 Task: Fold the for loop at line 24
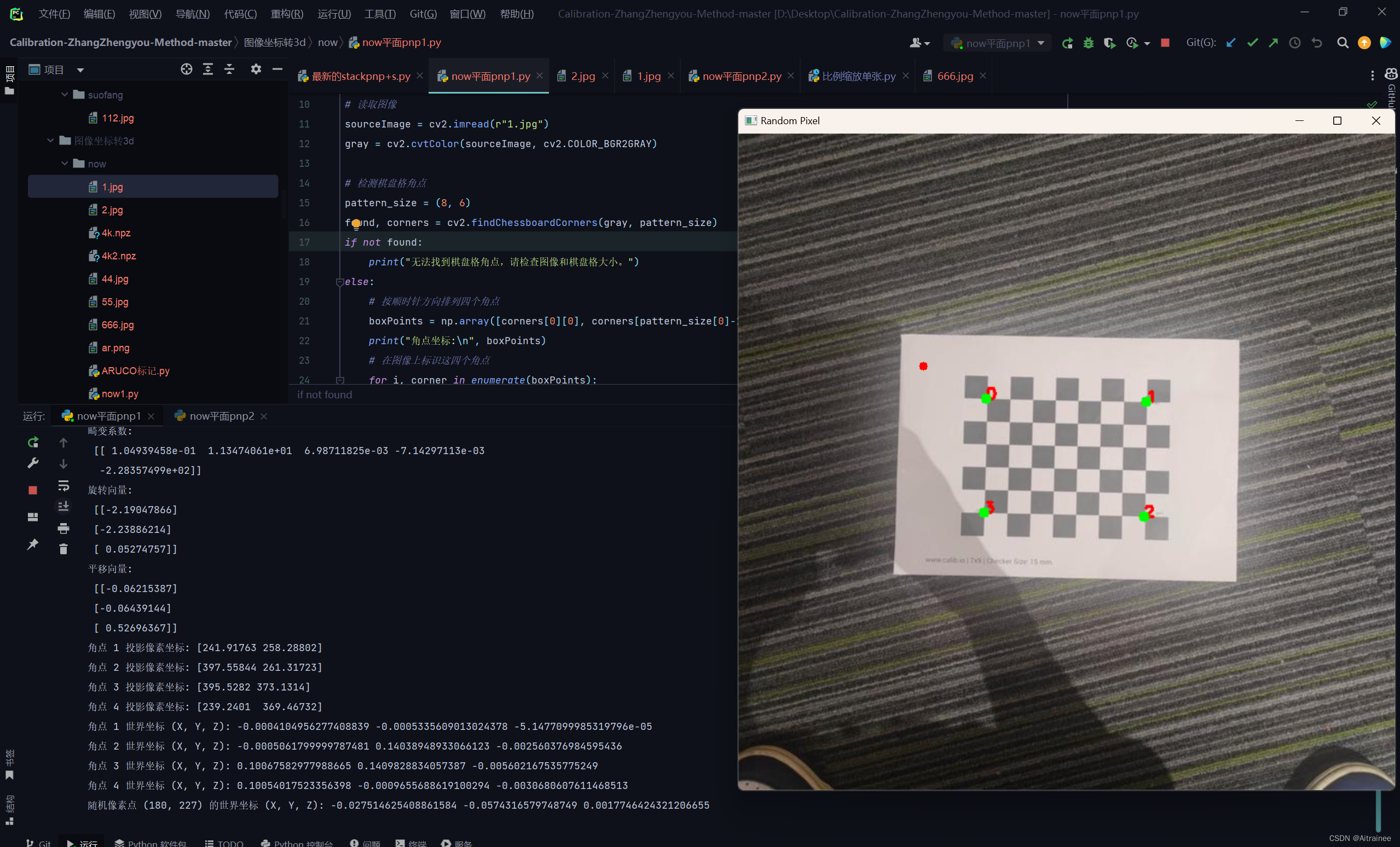click(340, 380)
